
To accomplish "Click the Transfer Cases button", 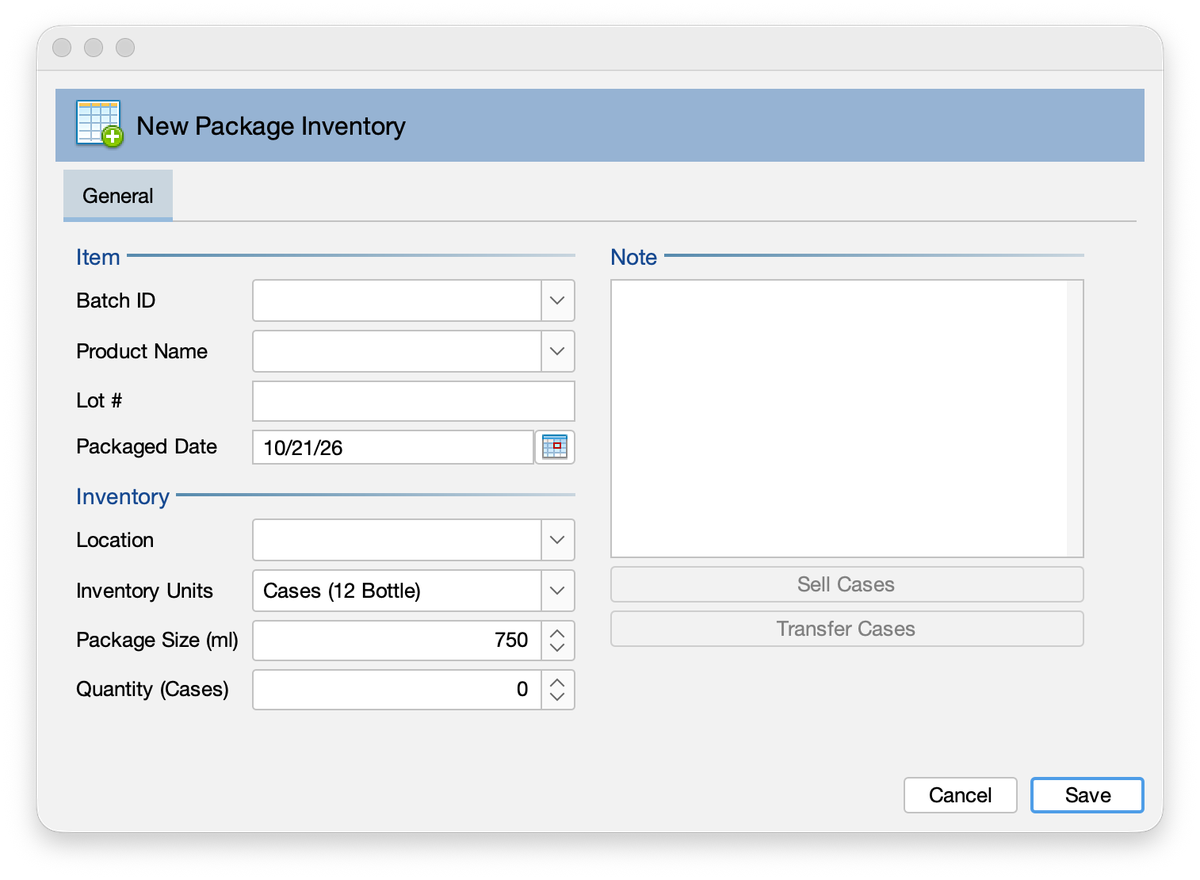I will [x=846, y=629].
